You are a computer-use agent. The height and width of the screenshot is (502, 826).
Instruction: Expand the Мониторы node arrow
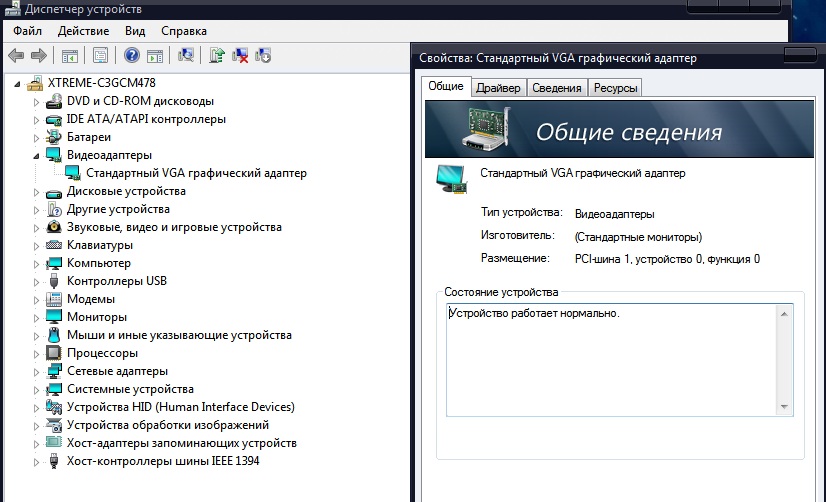click(36, 318)
